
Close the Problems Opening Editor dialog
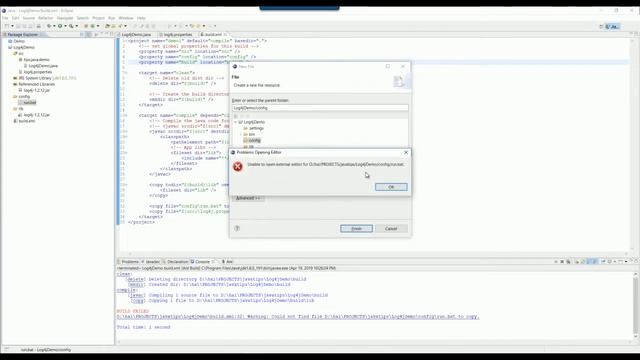[406, 152]
